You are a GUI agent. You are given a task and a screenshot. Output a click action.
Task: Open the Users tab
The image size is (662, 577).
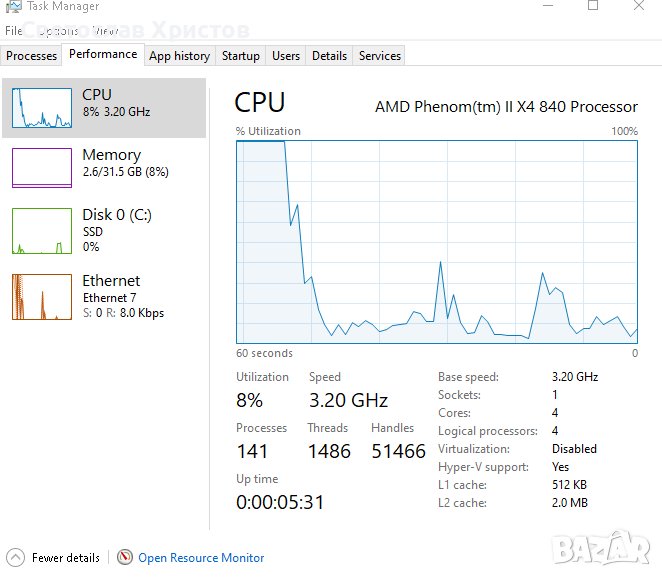tap(286, 56)
